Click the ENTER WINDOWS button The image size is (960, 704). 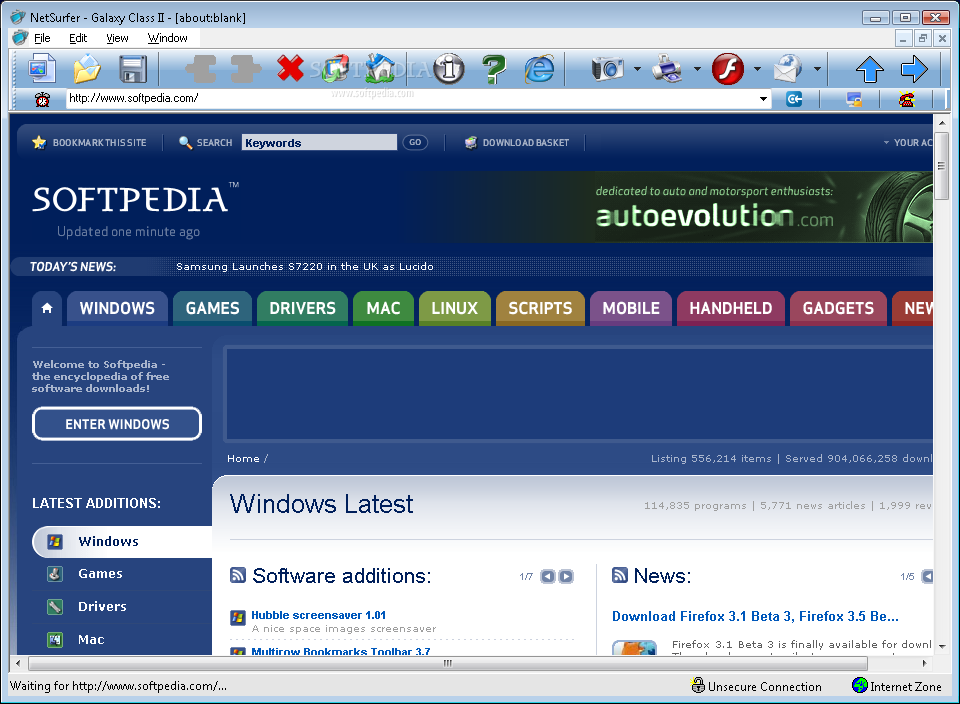point(117,424)
